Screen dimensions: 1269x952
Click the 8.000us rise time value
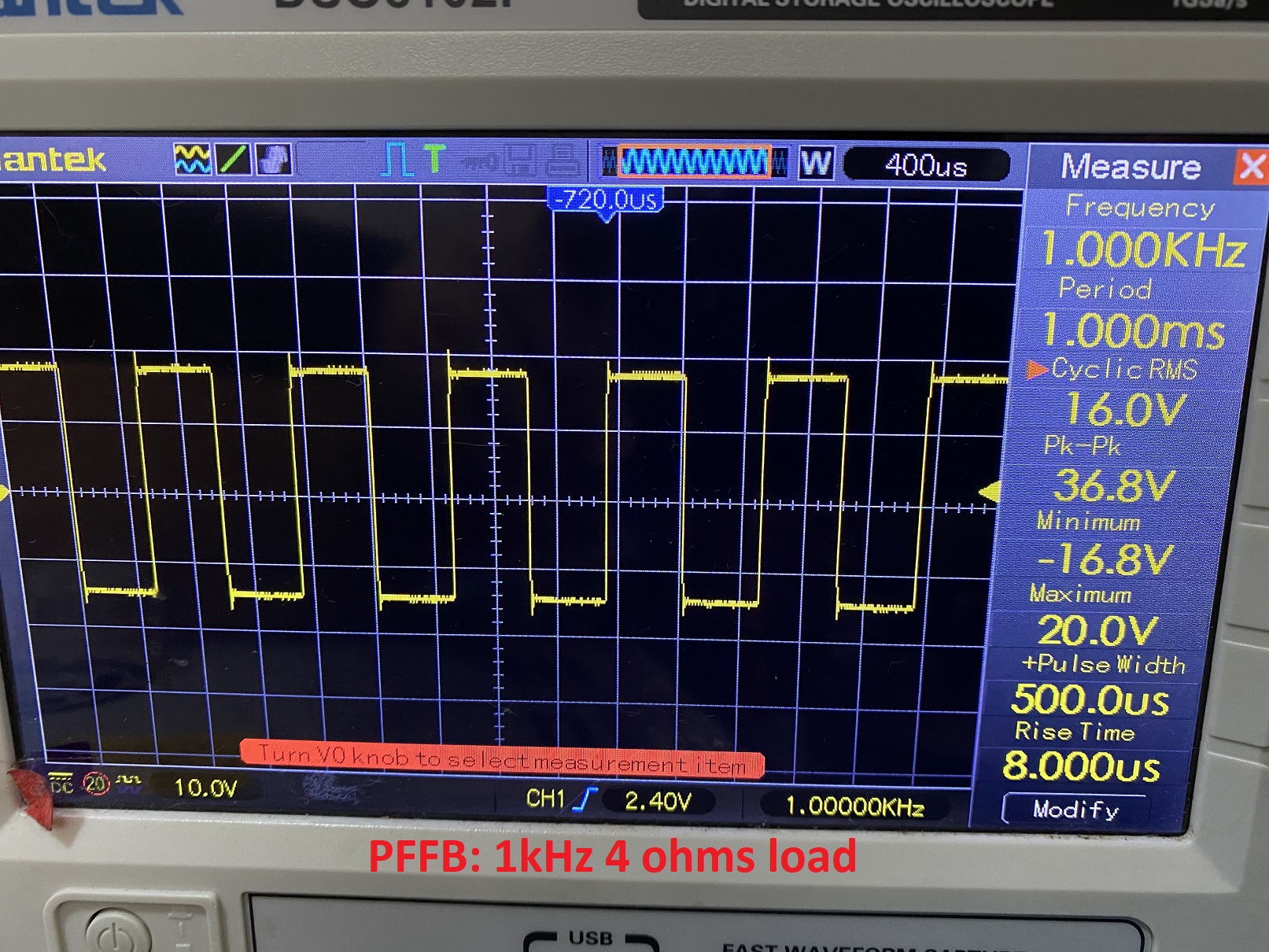[x=1081, y=766]
